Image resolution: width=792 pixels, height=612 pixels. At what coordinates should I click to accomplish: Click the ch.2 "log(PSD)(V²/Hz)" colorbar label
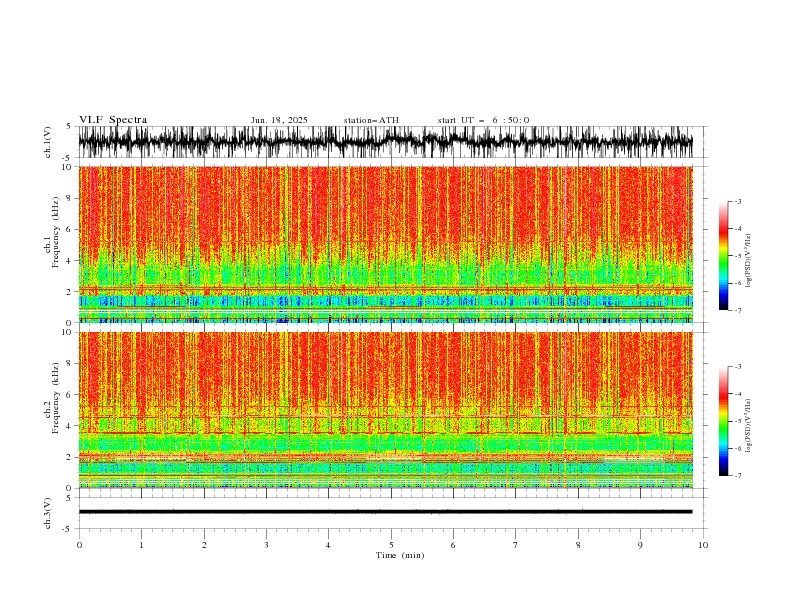tap(749, 426)
